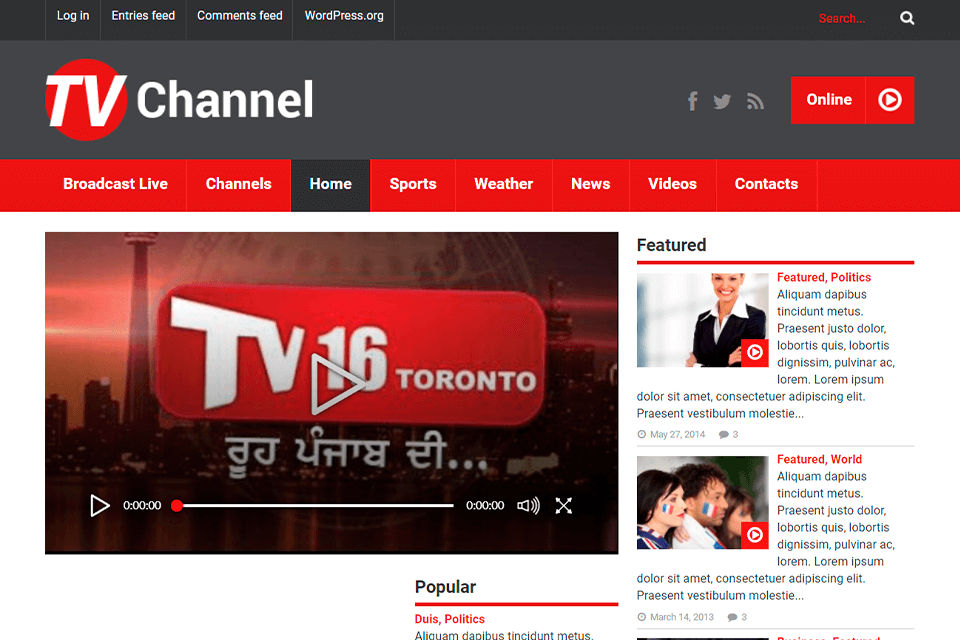Click the search magnifier icon
The width and height of the screenshot is (960, 640).
[907, 18]
